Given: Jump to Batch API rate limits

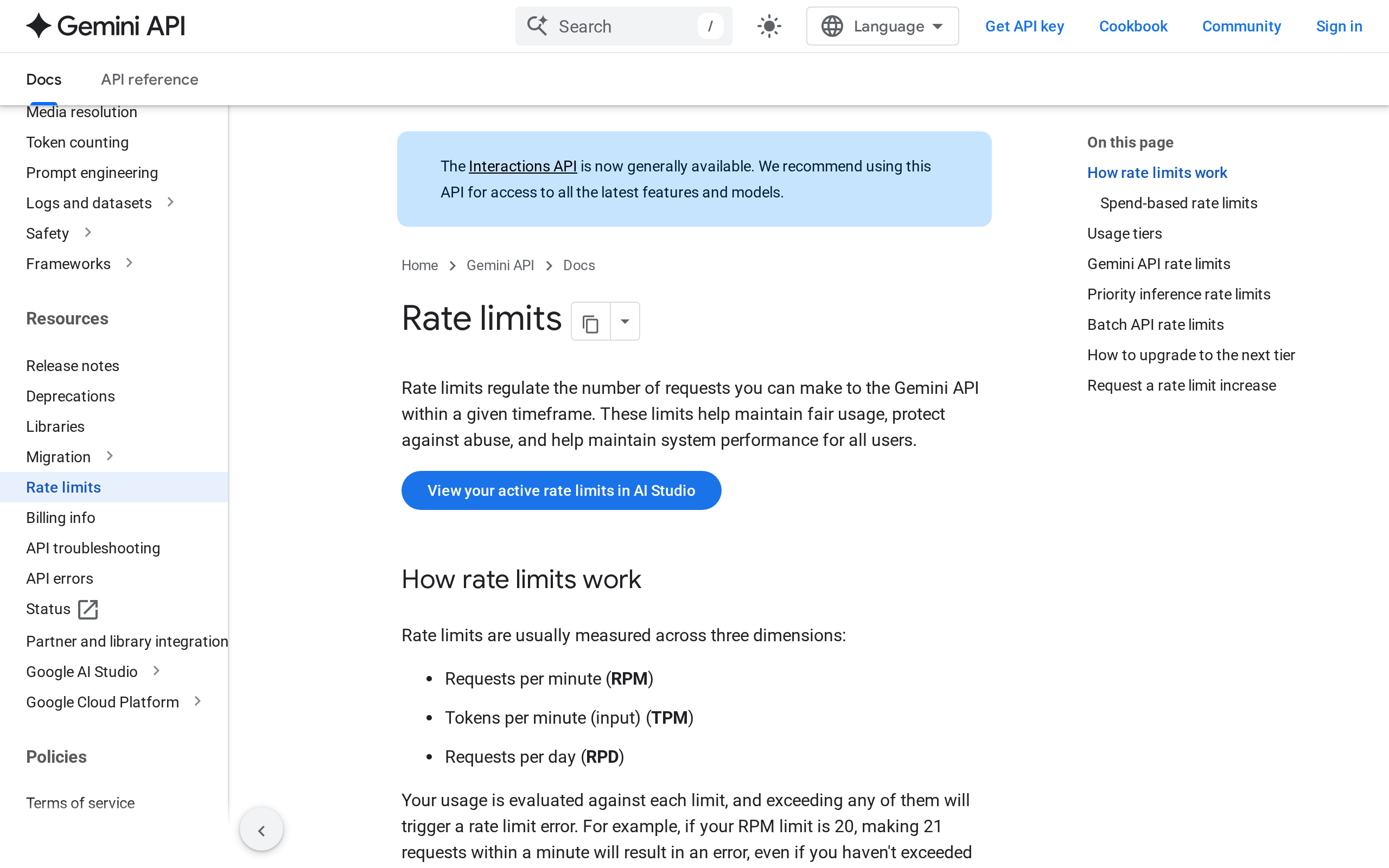Looking at the screenshot, I should click(1155, 325).
